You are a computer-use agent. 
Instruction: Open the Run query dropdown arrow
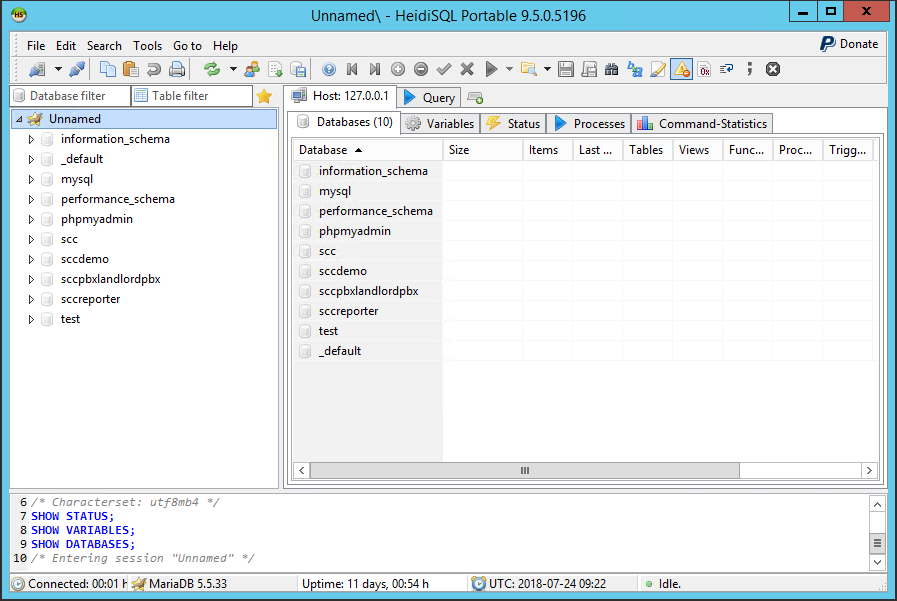tap(509, 70)
